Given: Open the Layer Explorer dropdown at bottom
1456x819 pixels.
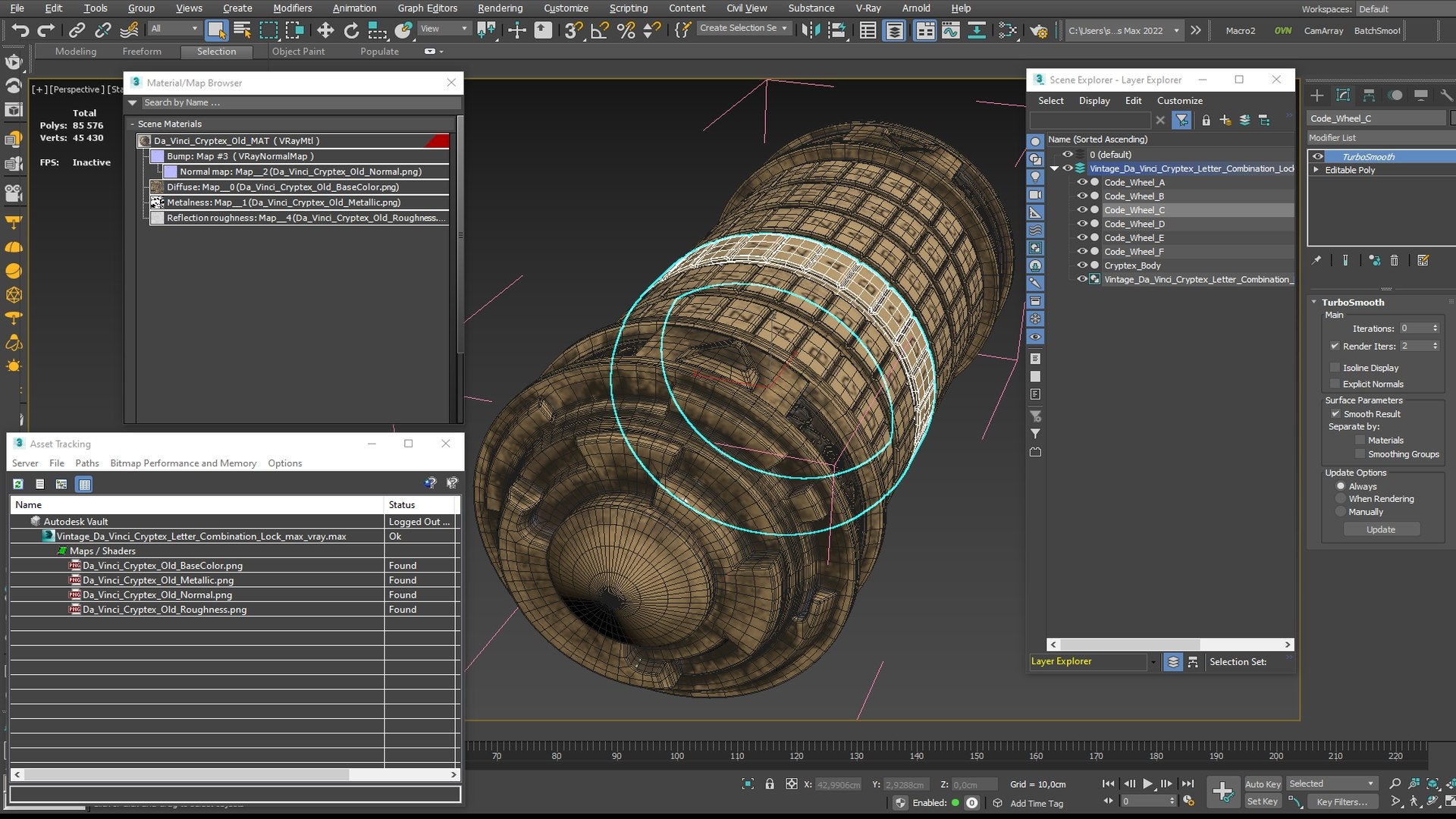Looking at the screenshot, I should coord(1153,662).
